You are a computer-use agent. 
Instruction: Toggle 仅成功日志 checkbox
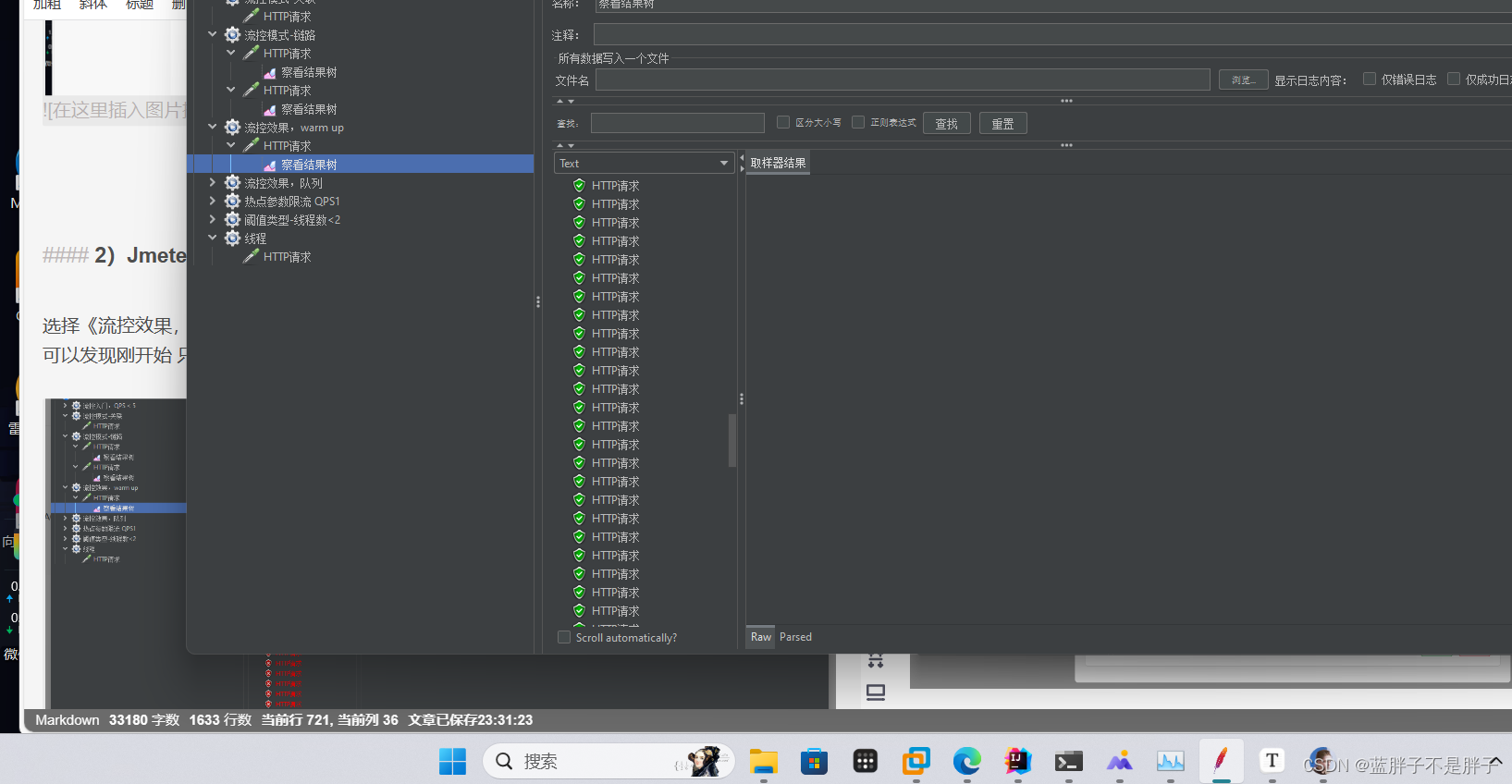pos(1454,79)
